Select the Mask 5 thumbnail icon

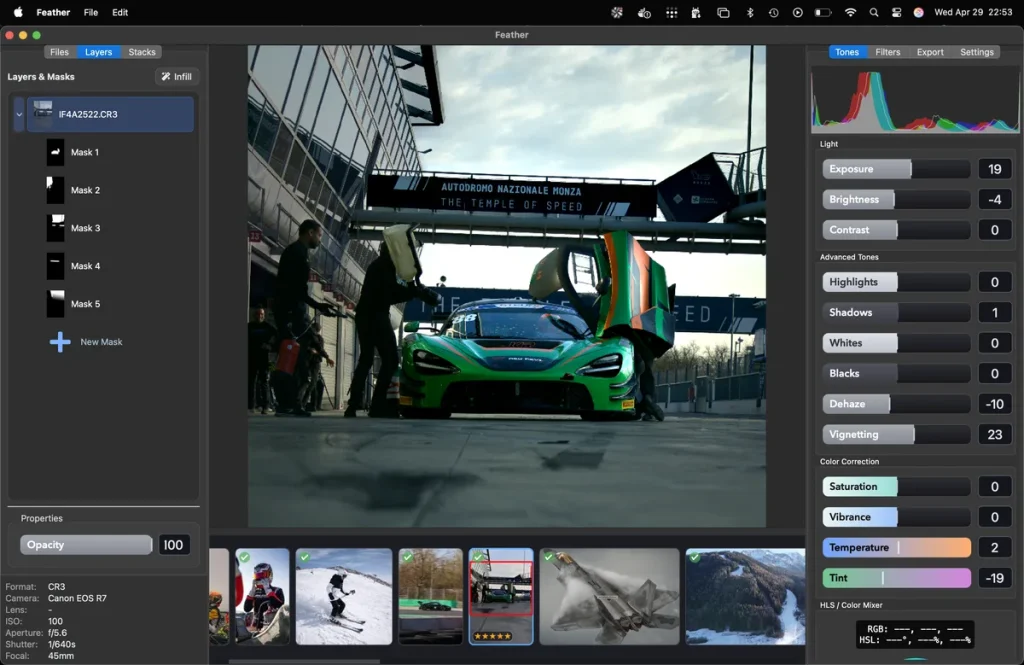[56, 304]
